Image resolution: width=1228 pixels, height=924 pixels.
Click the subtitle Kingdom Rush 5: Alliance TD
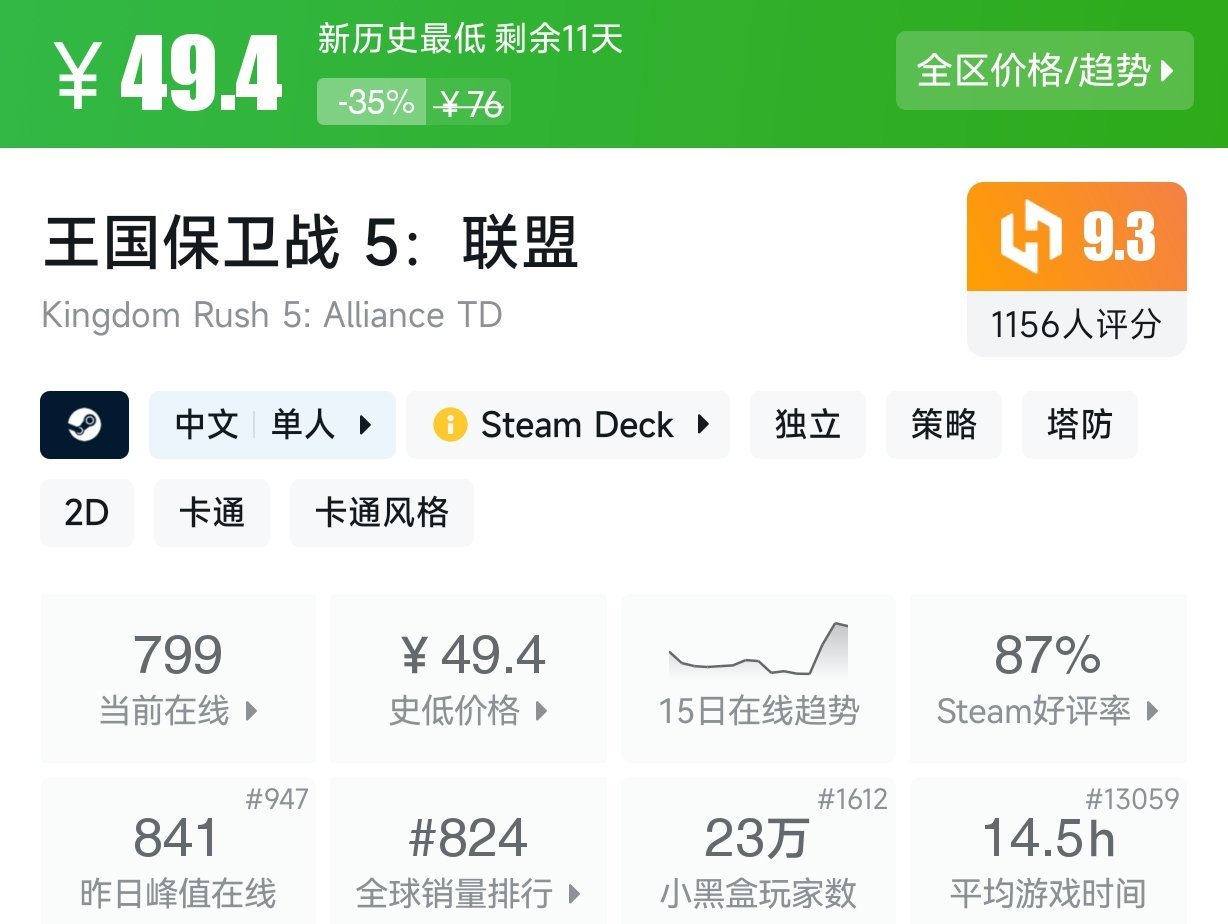pyautogui.click(x=272, y=315)
